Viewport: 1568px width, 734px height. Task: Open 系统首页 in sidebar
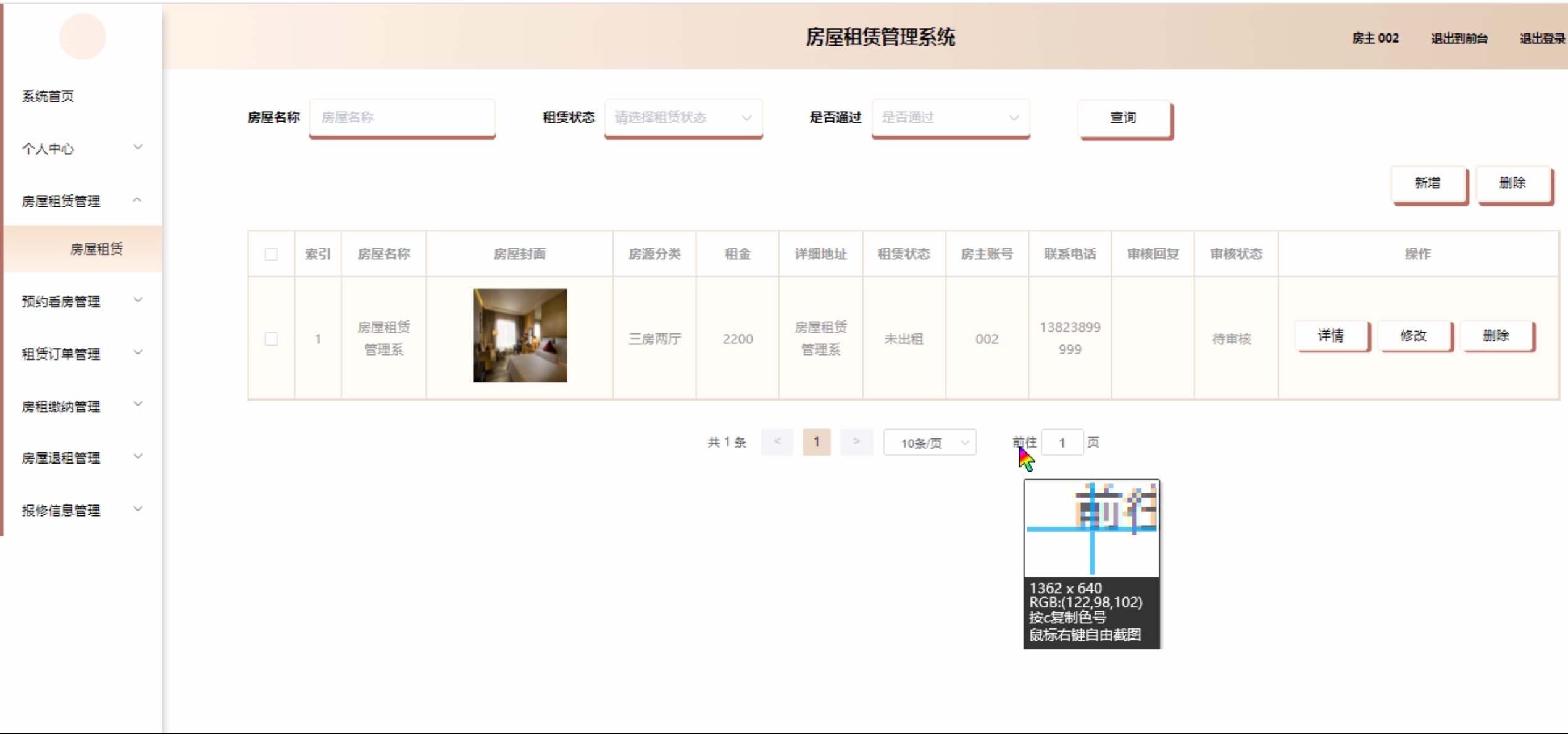pyautogui.click(x=48, y=96)
